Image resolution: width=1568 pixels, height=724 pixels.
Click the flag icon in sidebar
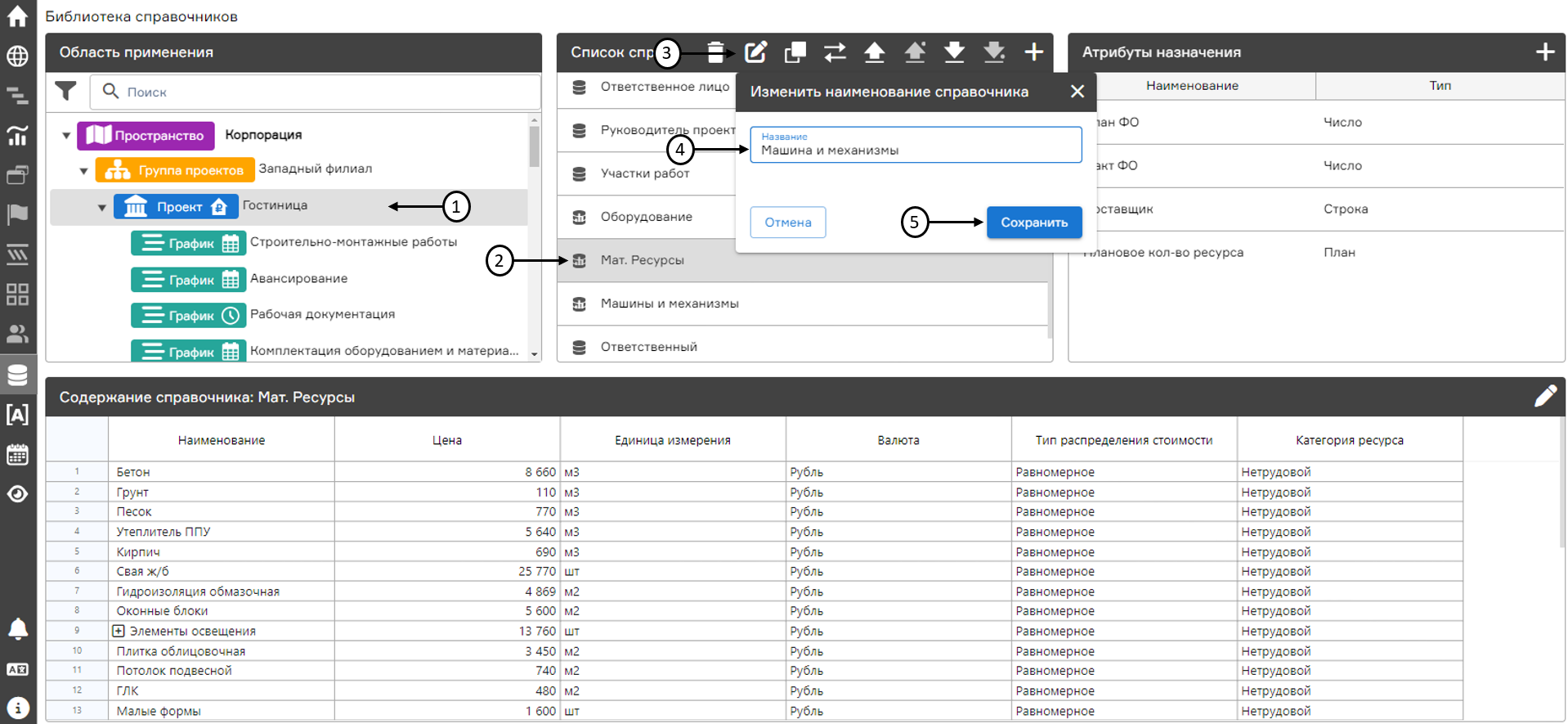point(17,214)
